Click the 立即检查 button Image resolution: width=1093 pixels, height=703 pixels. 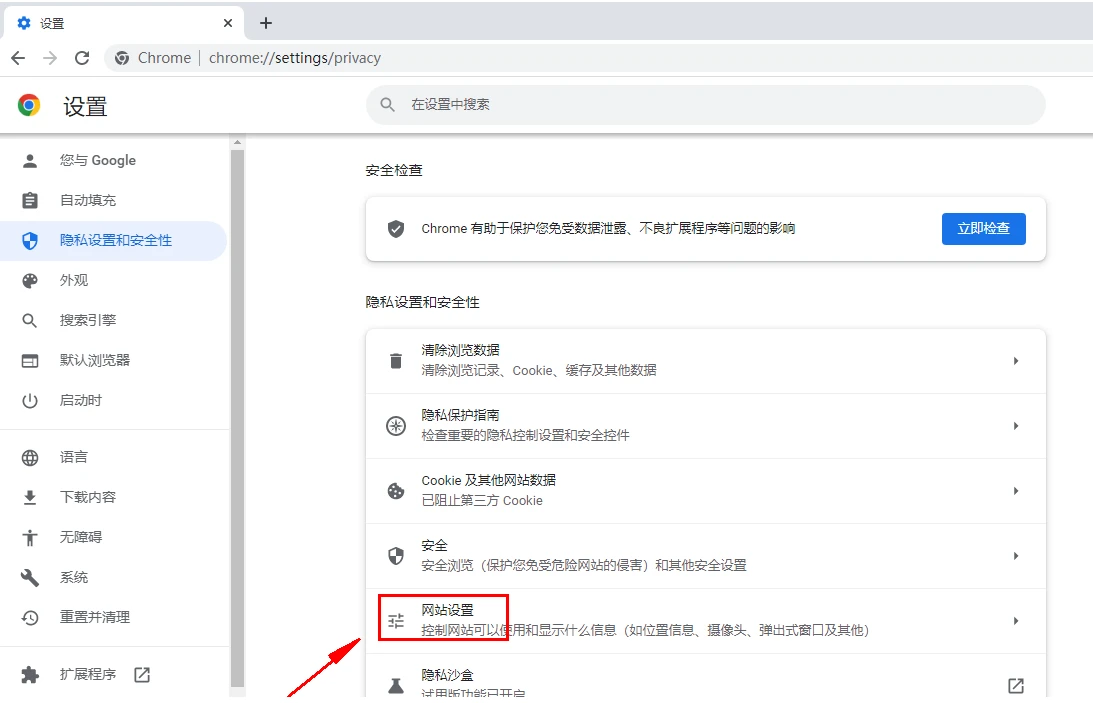983,228
